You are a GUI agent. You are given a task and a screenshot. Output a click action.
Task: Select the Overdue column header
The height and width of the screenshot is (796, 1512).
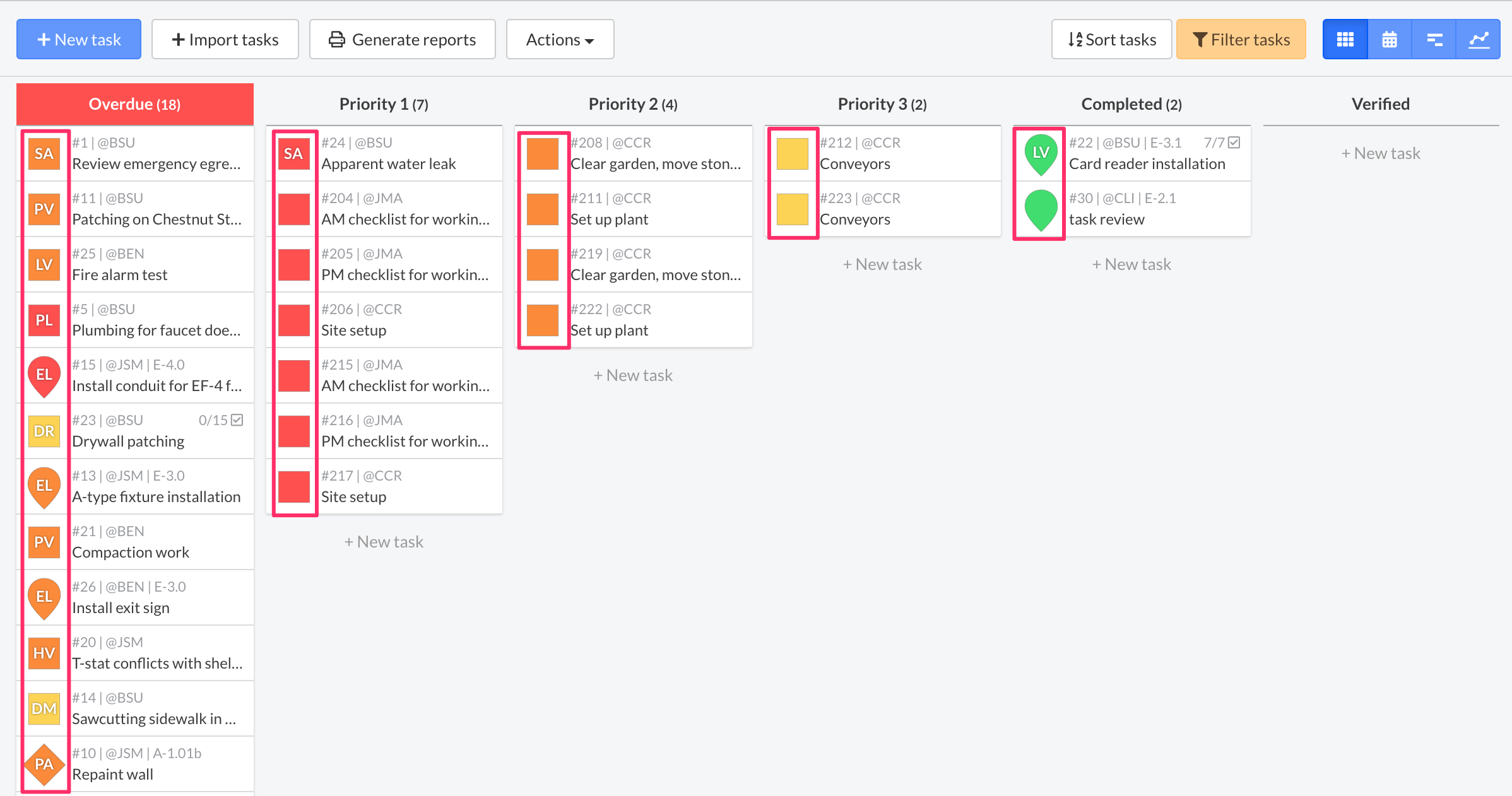click(x=134, y=104)
